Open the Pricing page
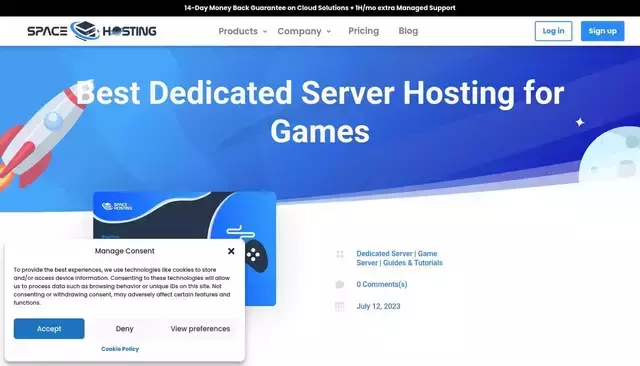The height and width of the screenshot is (366, 640). pyautogui.click(x=364, y=31)
